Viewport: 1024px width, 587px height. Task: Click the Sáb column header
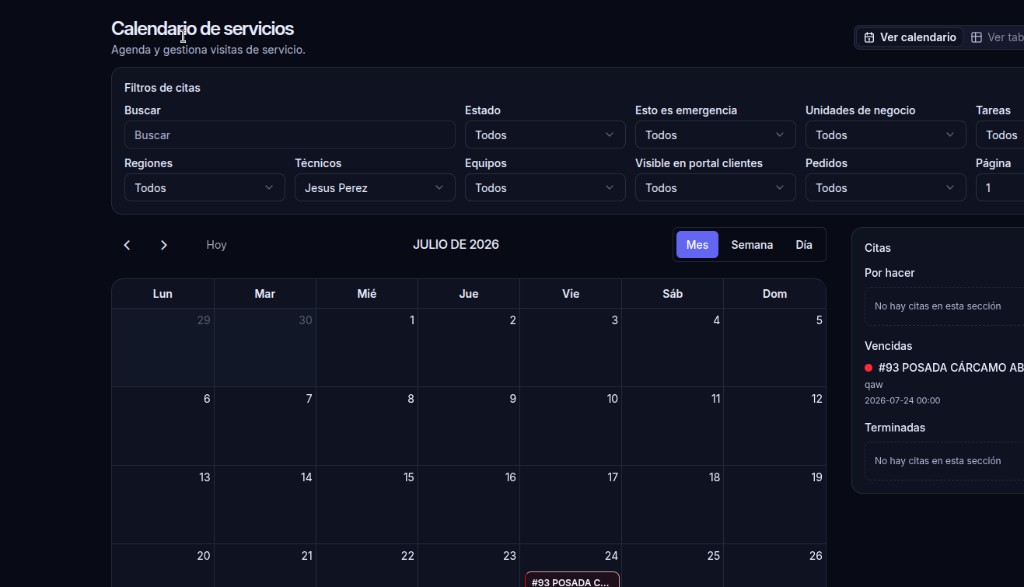pos(672,294)
